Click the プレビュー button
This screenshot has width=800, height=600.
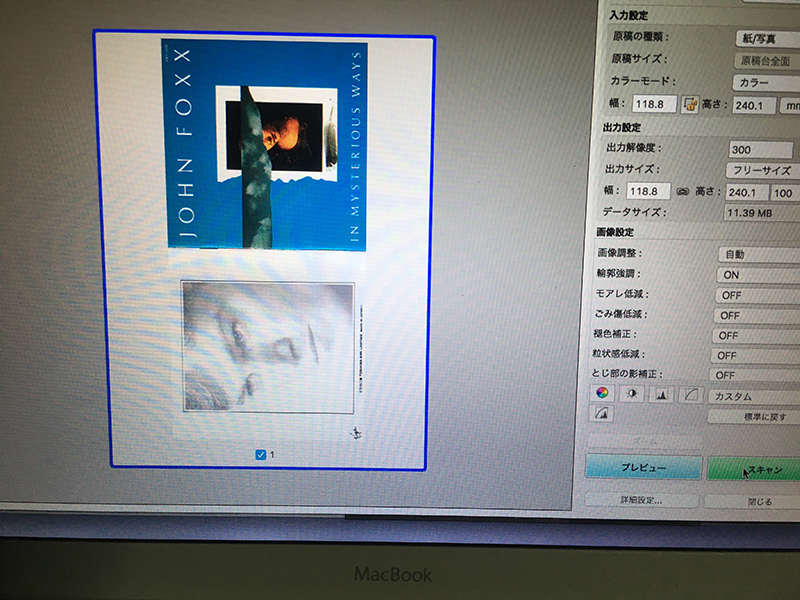tap(643, 467)
